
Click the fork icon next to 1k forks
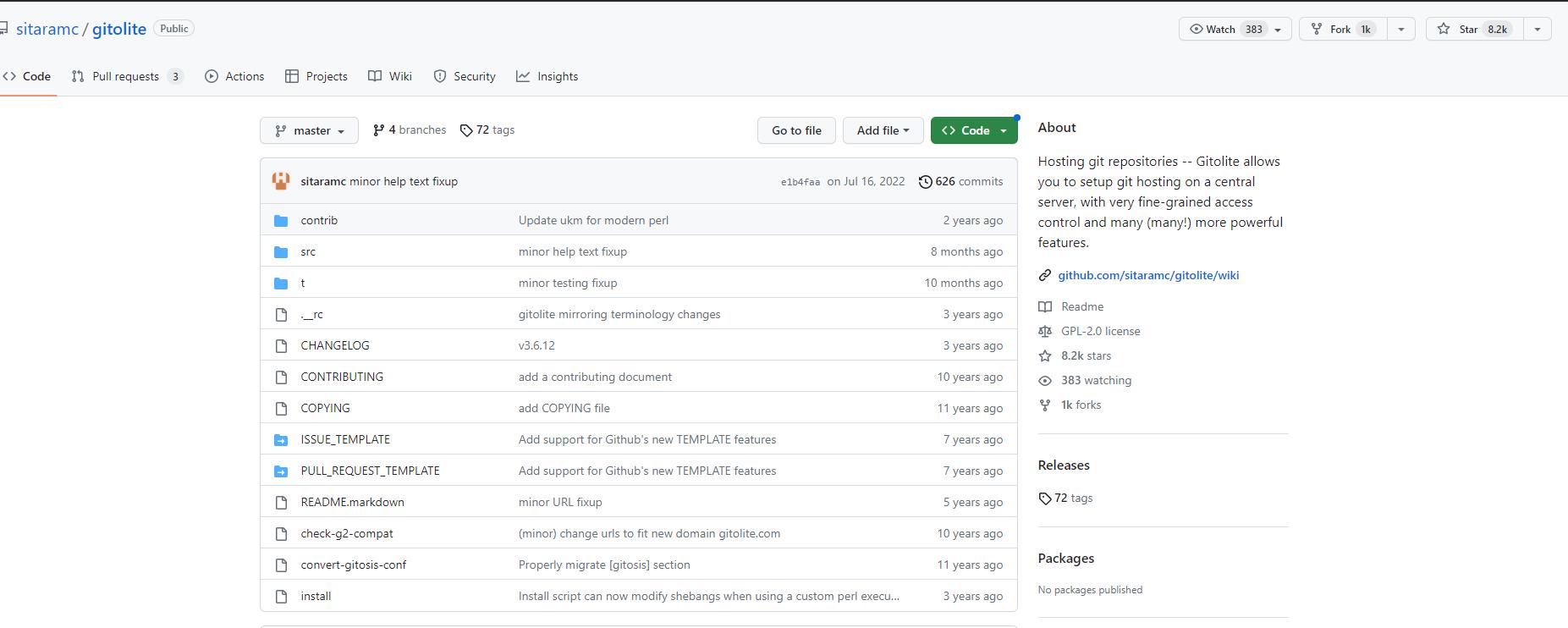pos(1045,405)
